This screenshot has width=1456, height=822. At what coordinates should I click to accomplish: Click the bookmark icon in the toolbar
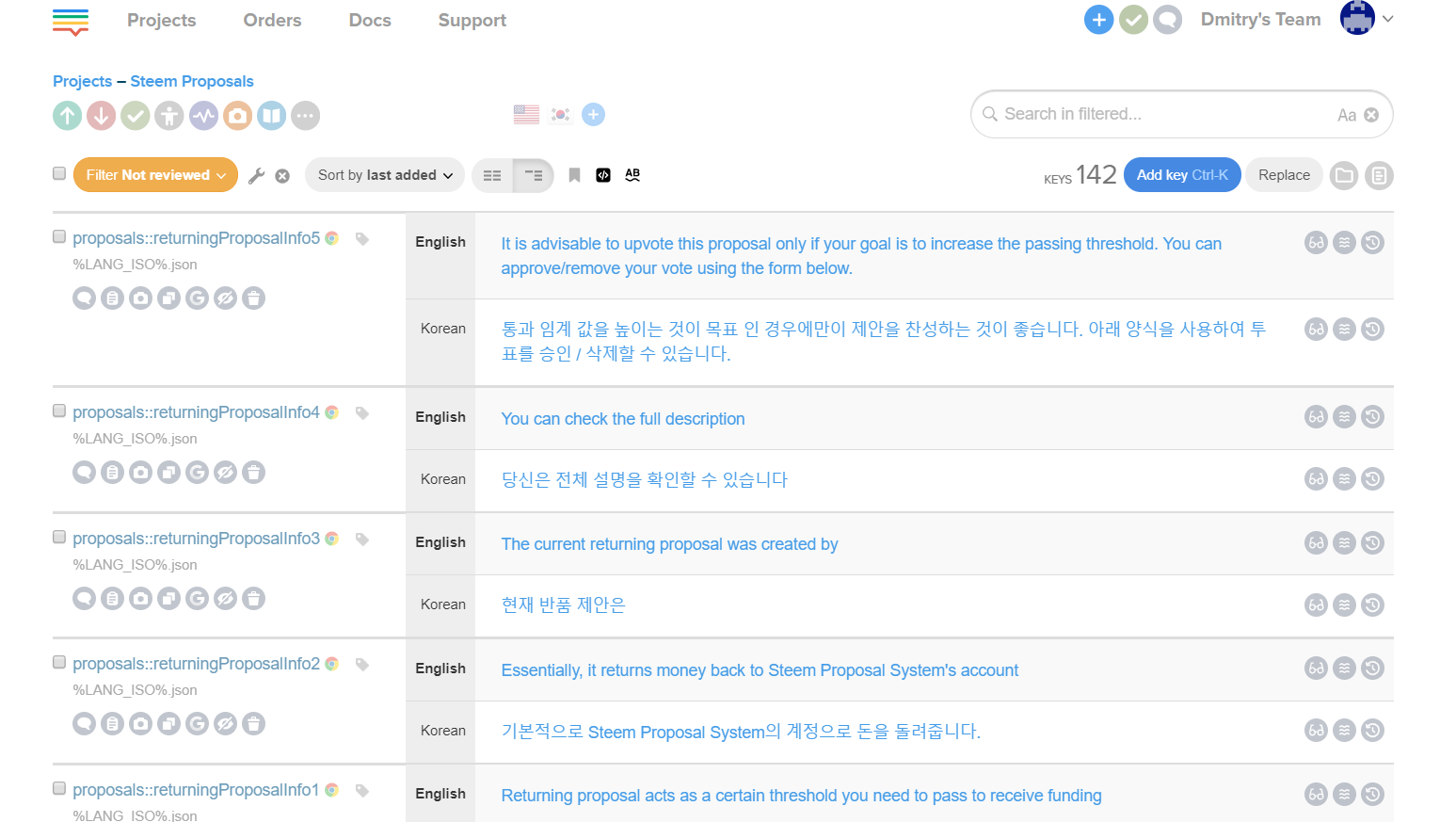(x=574, y=175)
